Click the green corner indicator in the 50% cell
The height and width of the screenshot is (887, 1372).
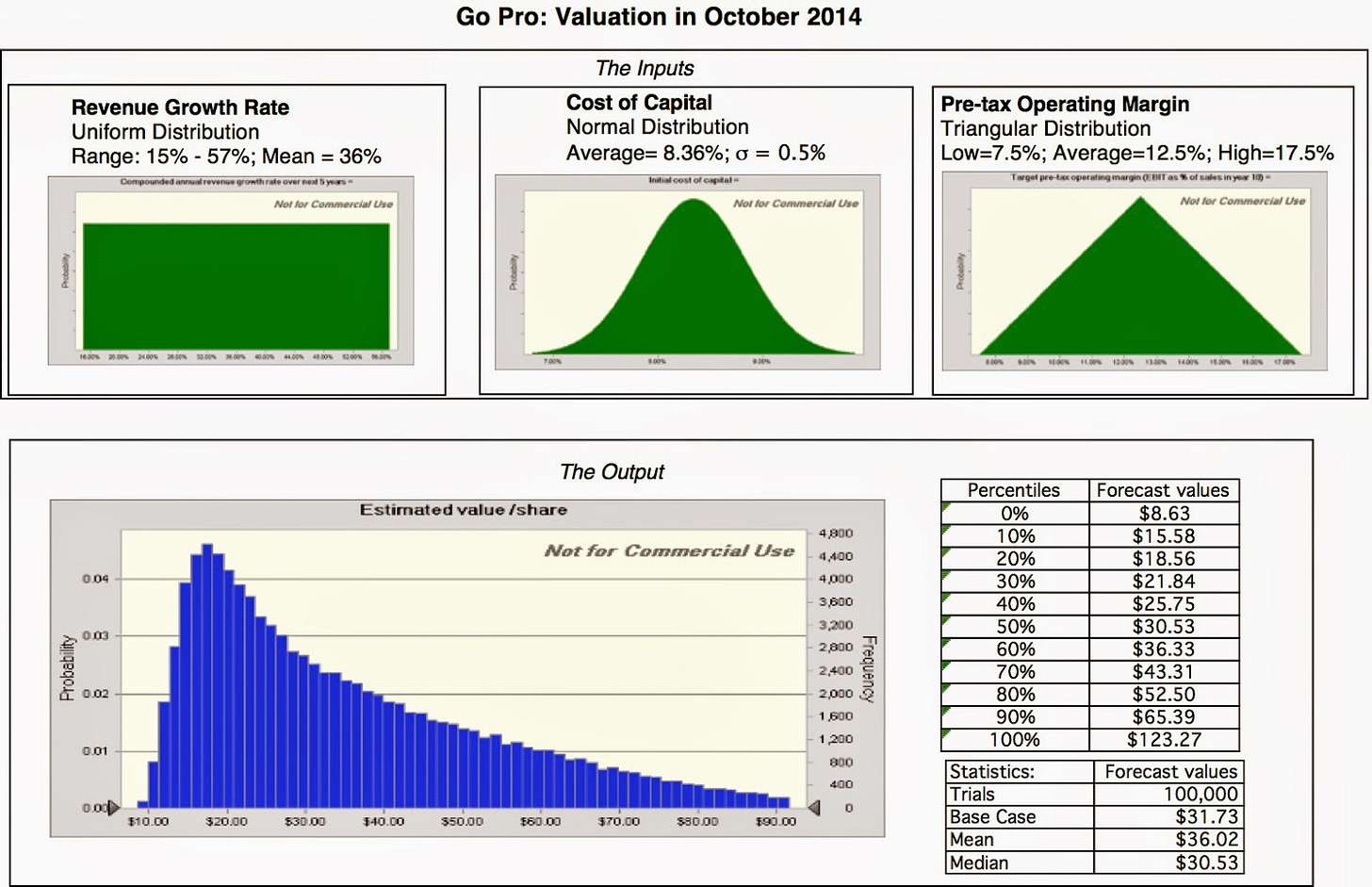tap(946, 621)
